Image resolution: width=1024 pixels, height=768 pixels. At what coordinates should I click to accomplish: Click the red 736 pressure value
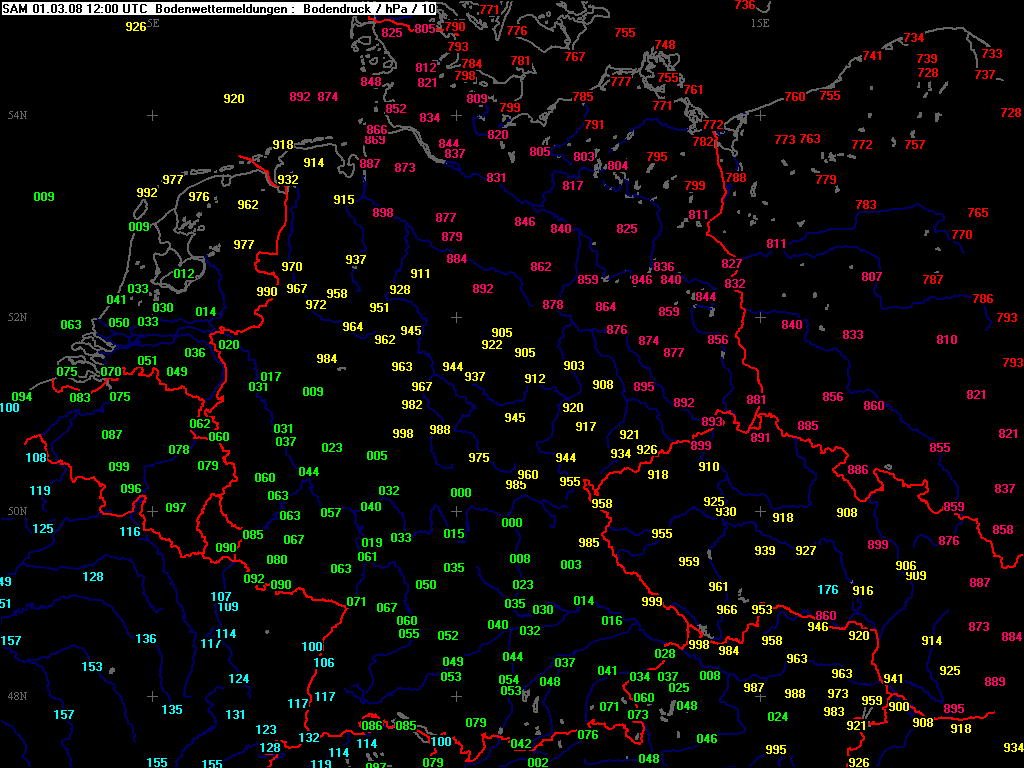[x=745, y=5]
